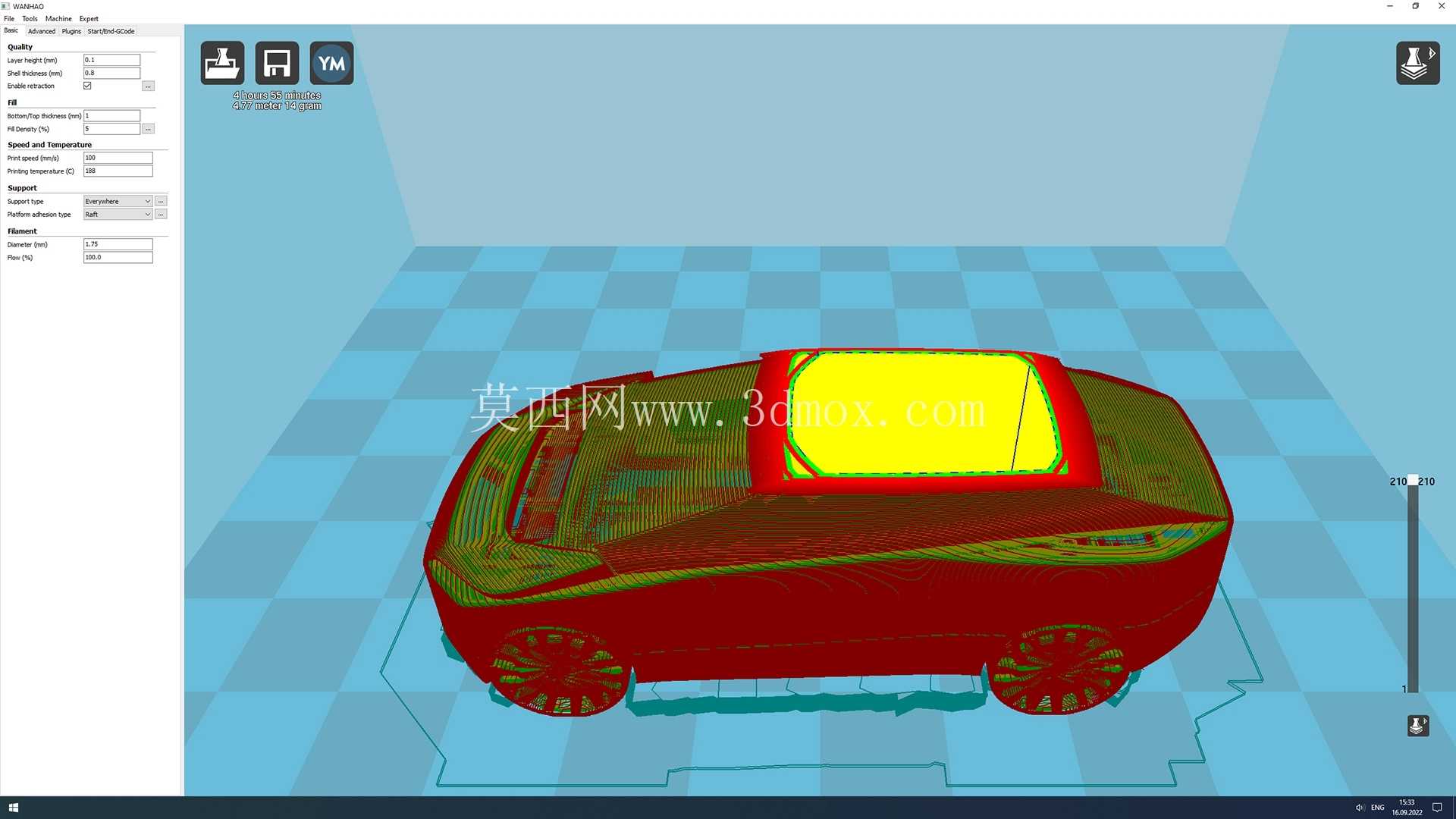Expand the Platform adhesion type dropdown
The width and height of the screenshot is (1456, 819).
tap(118, 215)
